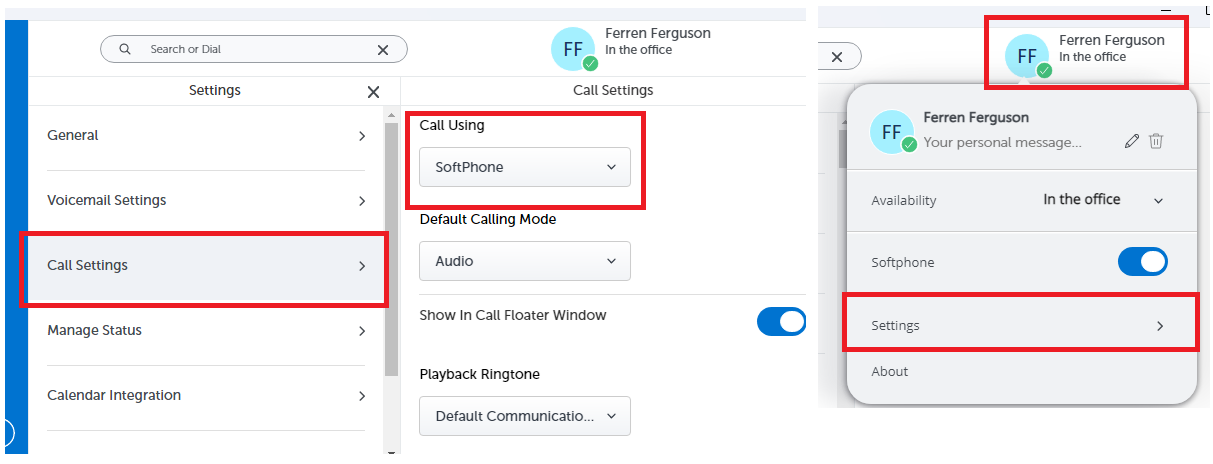Delete personal message with trash icon
Viewport: 1213px width, 464px height.
pyautogui.click(x=1156, y=142)
